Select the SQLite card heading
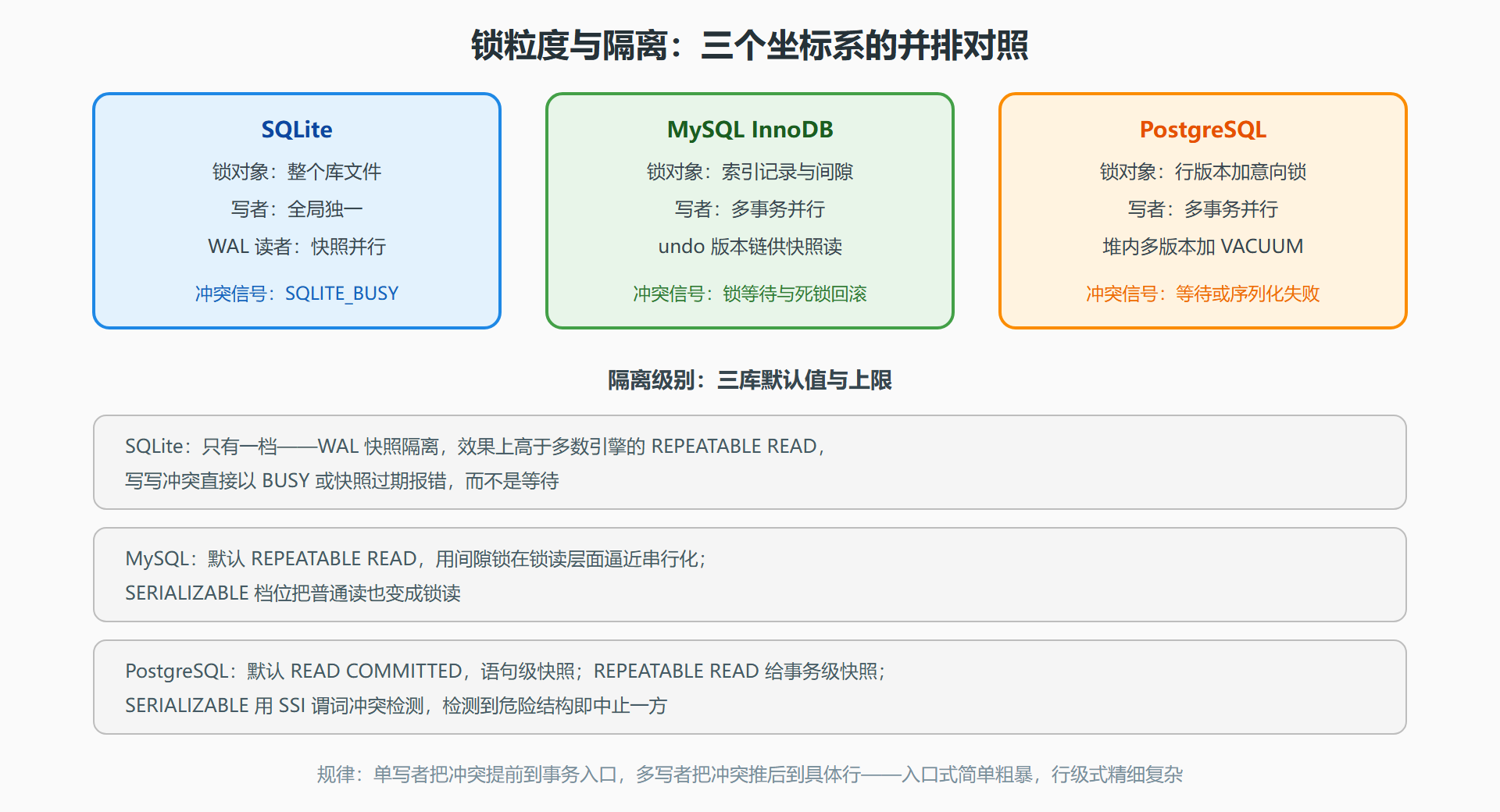The height and width of the screenshot is (812, 1500). (297, 129)
